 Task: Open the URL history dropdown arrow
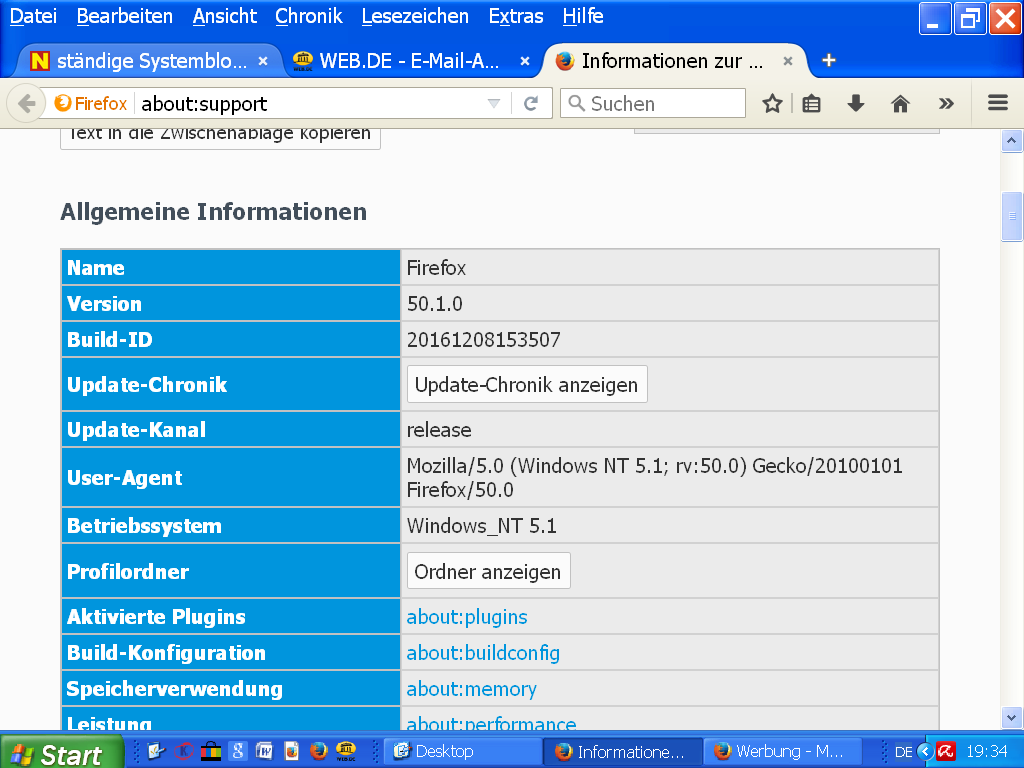pyautogui.click(x=494, y=103)
